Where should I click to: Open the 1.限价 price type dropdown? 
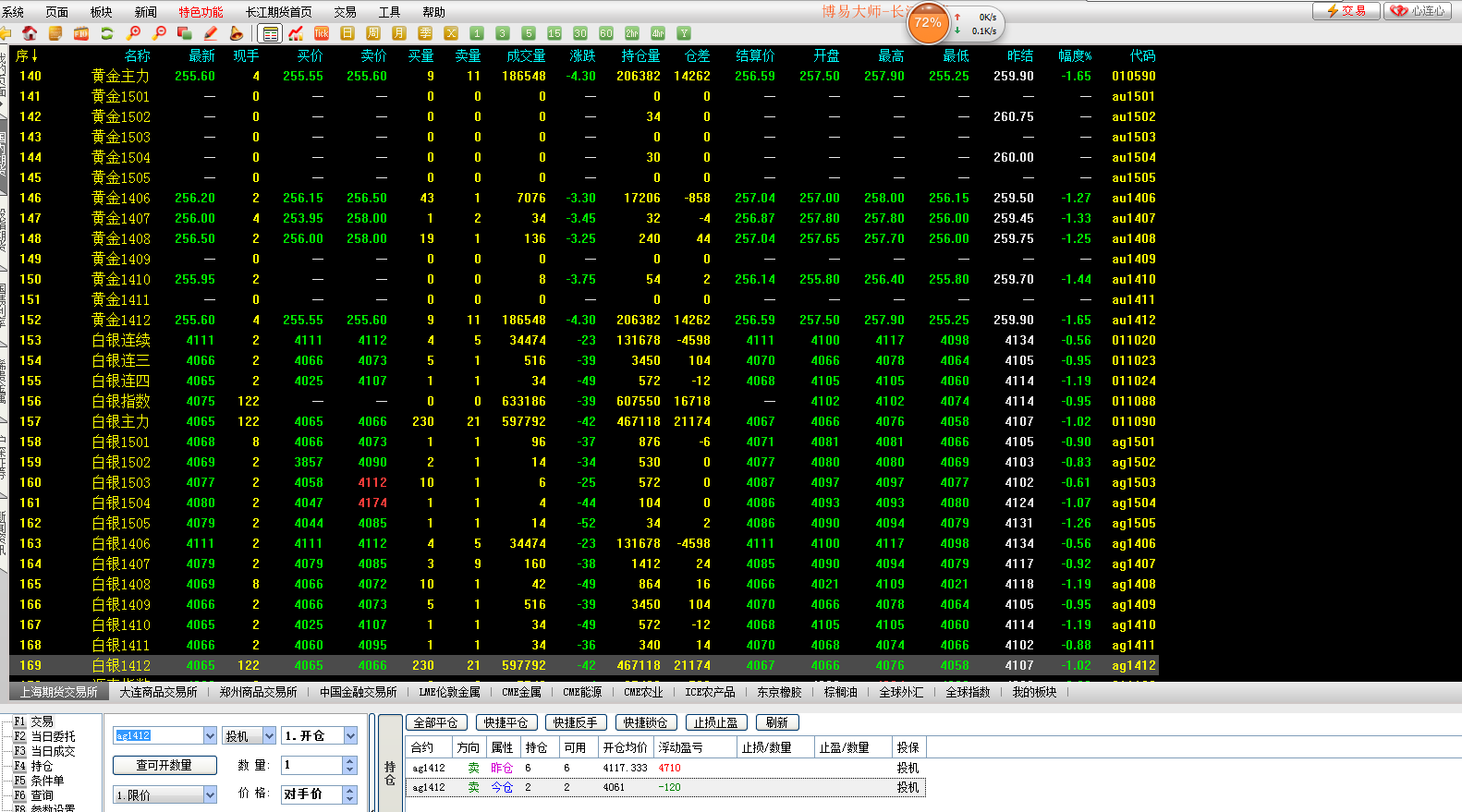point(210,794)
